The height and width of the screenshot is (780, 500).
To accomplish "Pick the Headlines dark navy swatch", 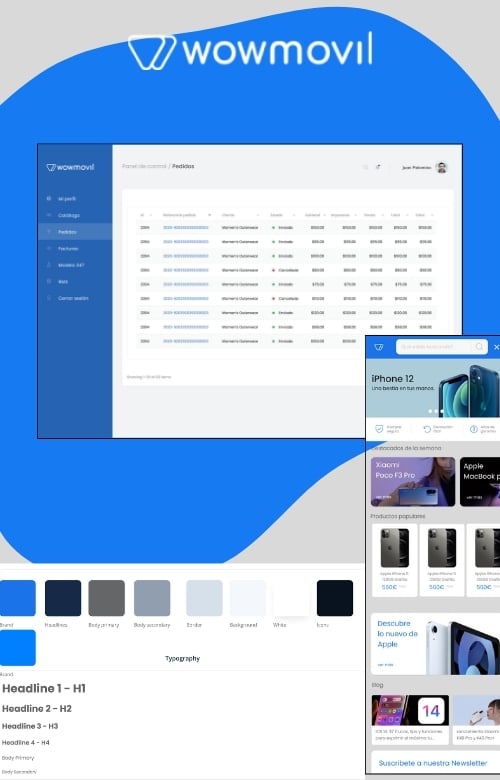I will [x=63, y=597].
